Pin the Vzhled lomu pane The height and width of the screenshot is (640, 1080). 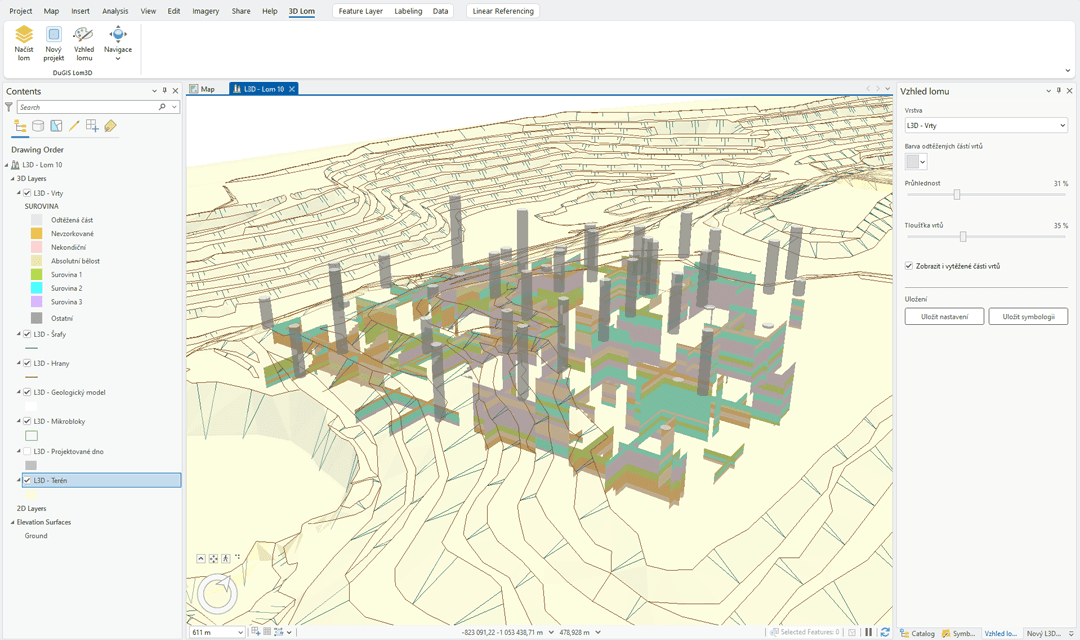pos(1059,90)
